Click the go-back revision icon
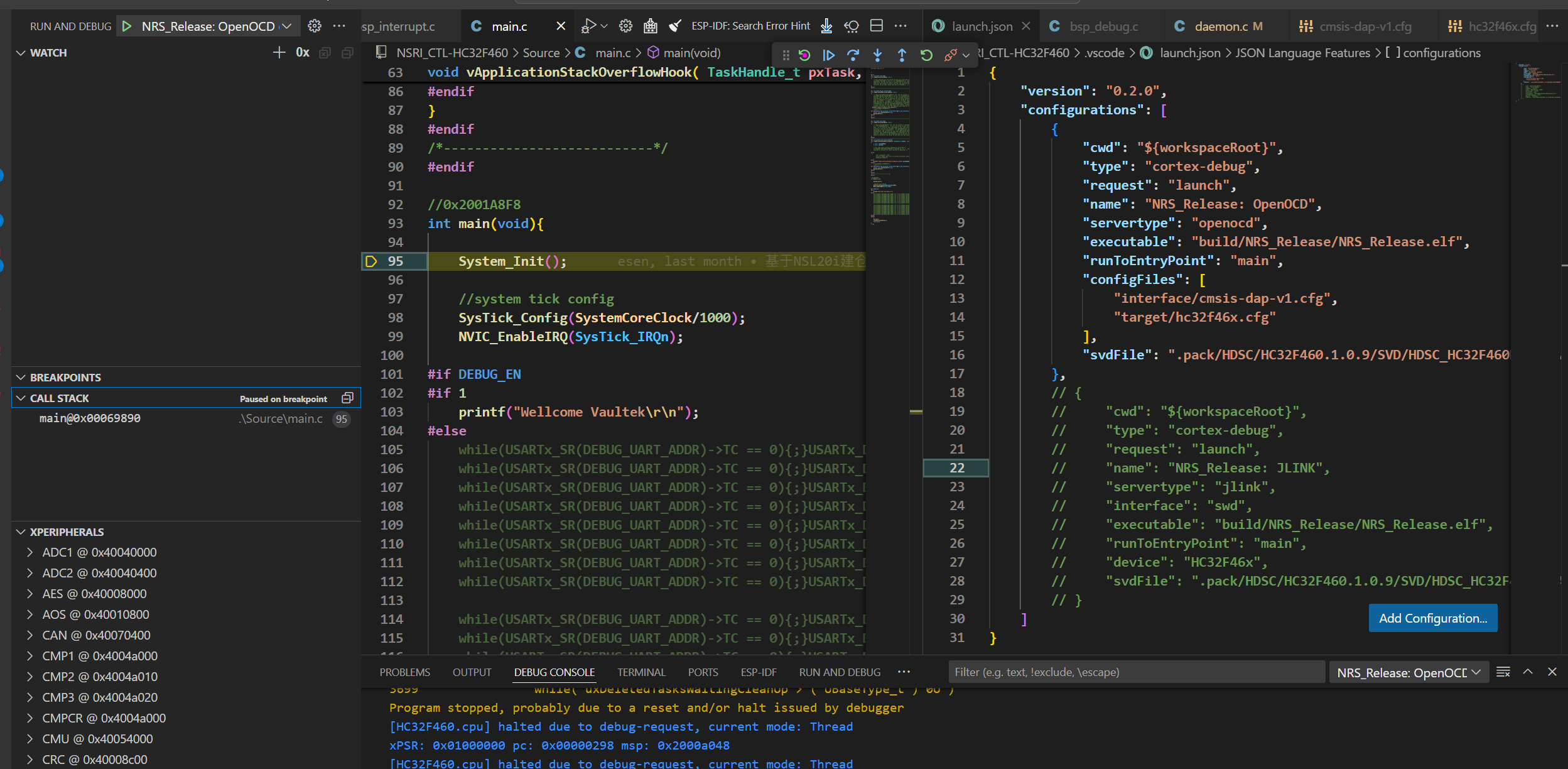This screenshot has width=1568, height=769. point(852,26)
